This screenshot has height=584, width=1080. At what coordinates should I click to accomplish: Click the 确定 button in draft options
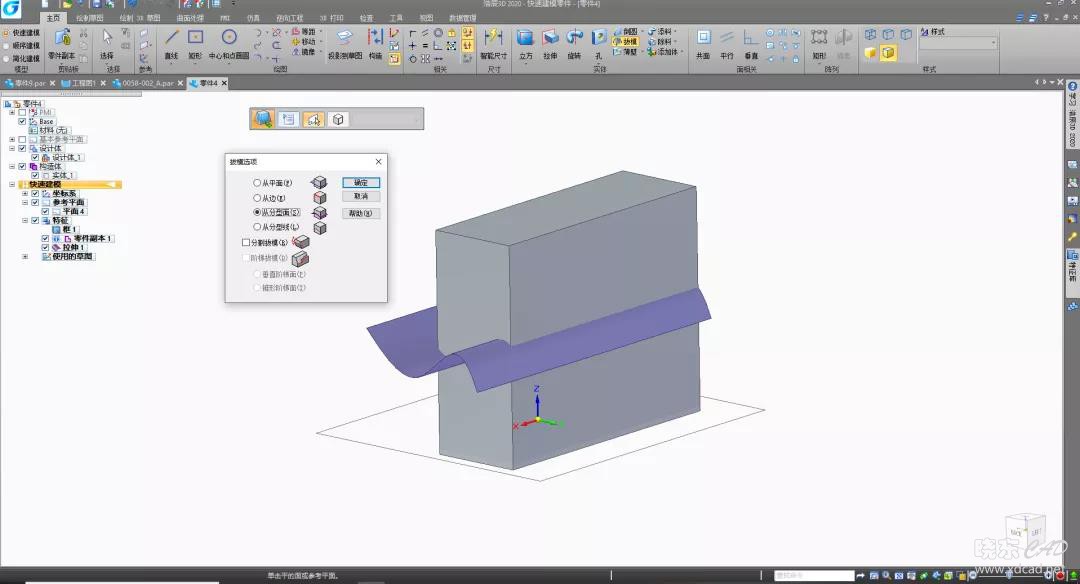[x=361, y=183]
